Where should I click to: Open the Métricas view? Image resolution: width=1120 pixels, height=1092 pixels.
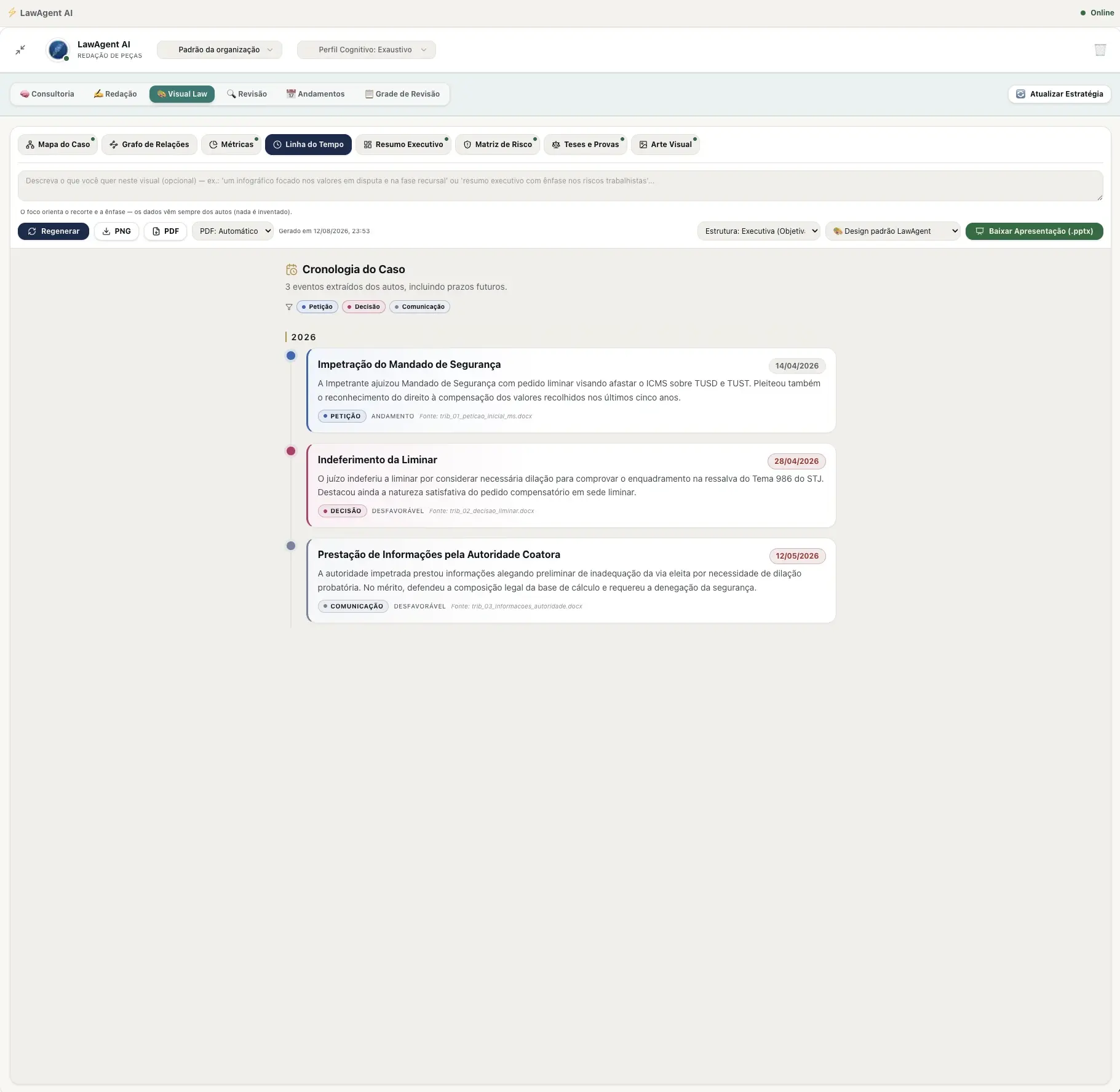point(231,145)
